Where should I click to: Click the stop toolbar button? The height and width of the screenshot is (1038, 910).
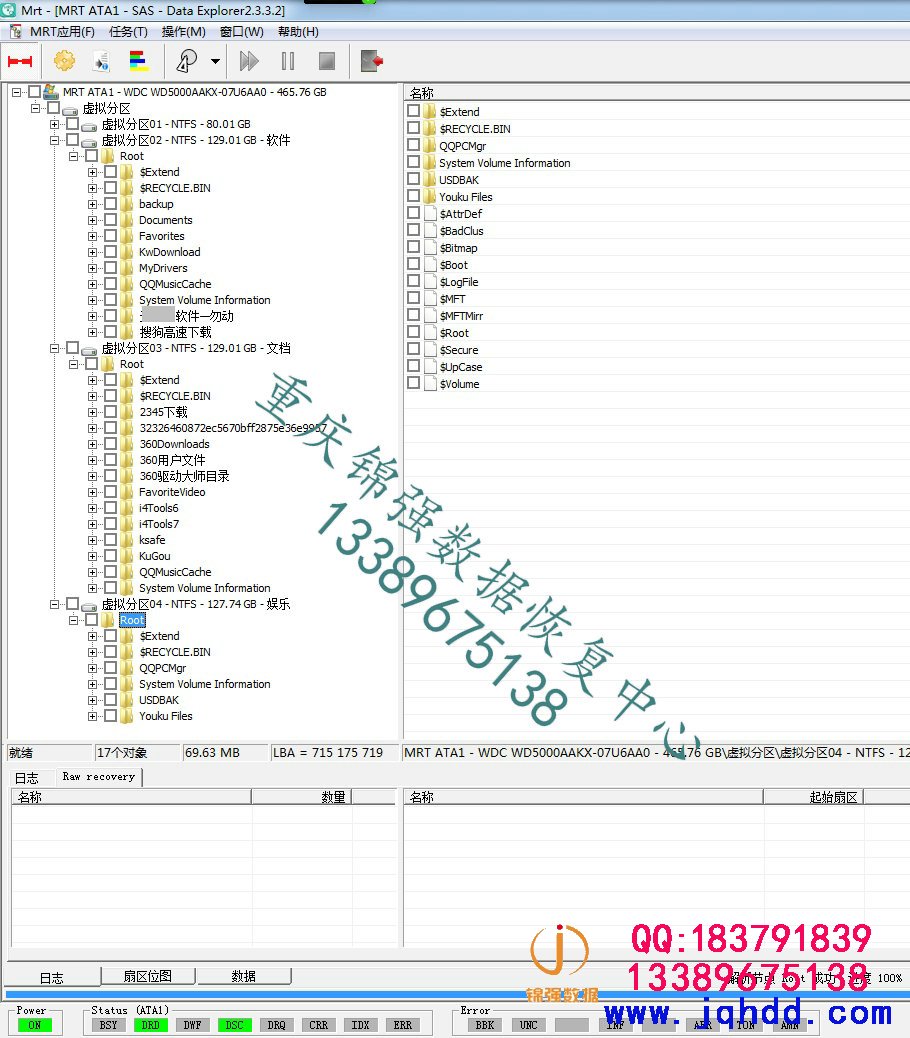coord(326,62)
